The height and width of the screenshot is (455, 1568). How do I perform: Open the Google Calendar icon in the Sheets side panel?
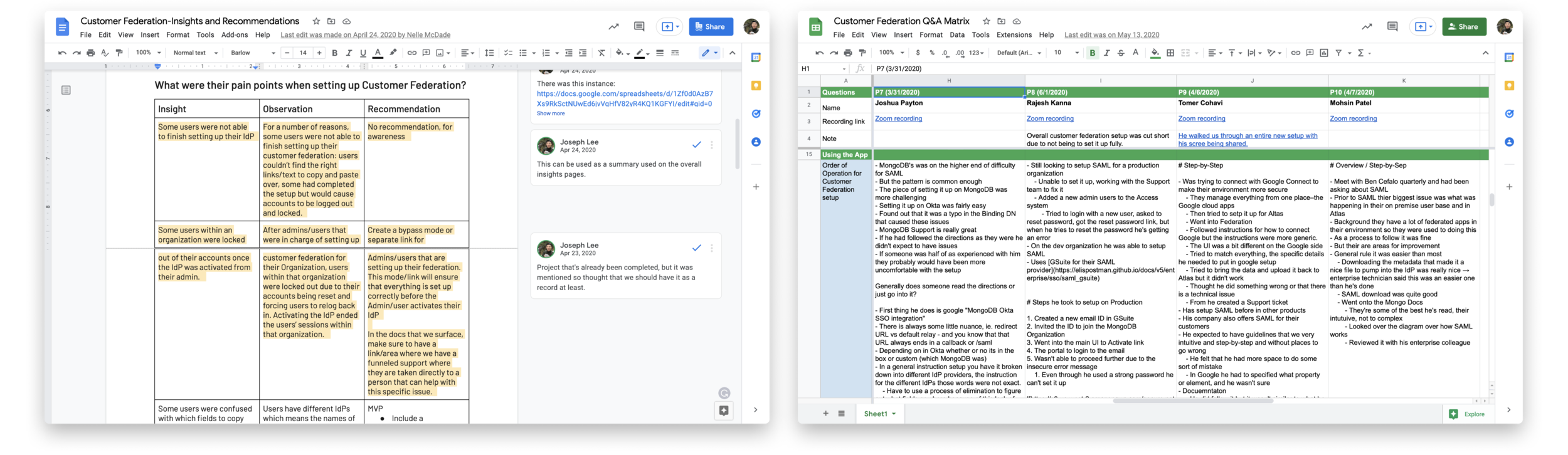tap(1509, 58)
